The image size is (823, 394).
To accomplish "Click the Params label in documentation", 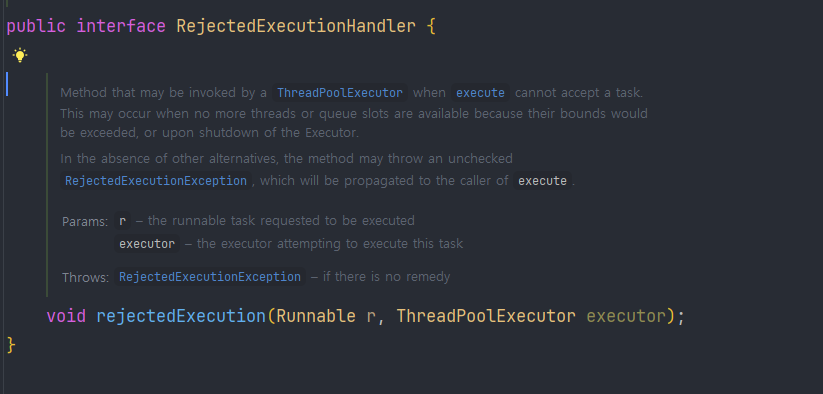I will 85,221.
